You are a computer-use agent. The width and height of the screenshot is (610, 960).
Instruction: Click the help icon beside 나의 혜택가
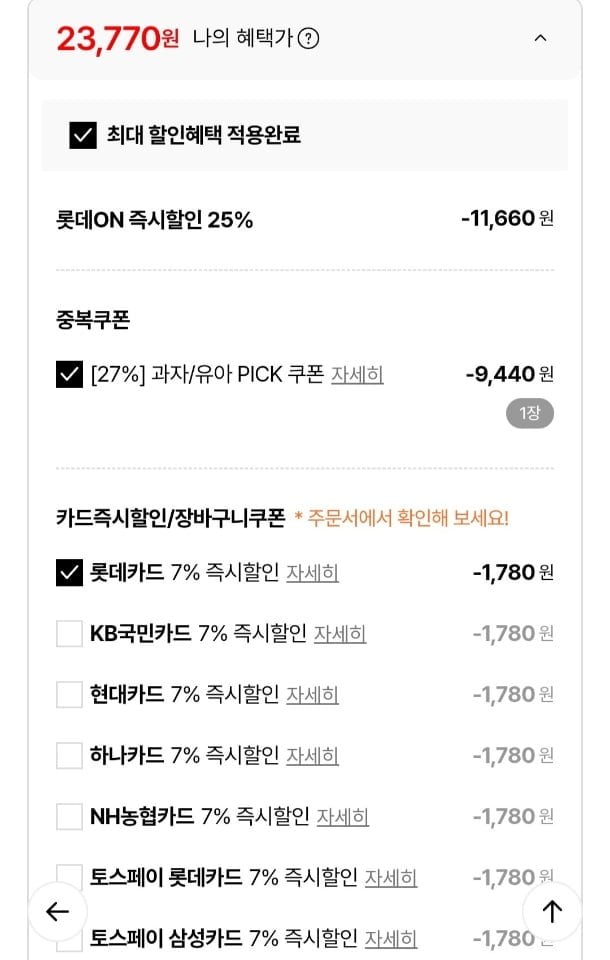[310, 39]
